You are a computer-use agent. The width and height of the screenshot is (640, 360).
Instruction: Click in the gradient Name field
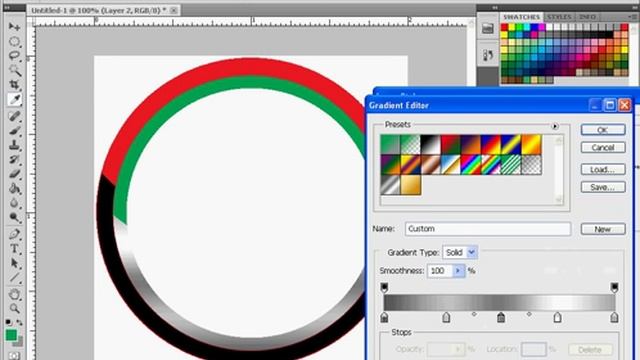pyautogui.click(x=488, y=229)
